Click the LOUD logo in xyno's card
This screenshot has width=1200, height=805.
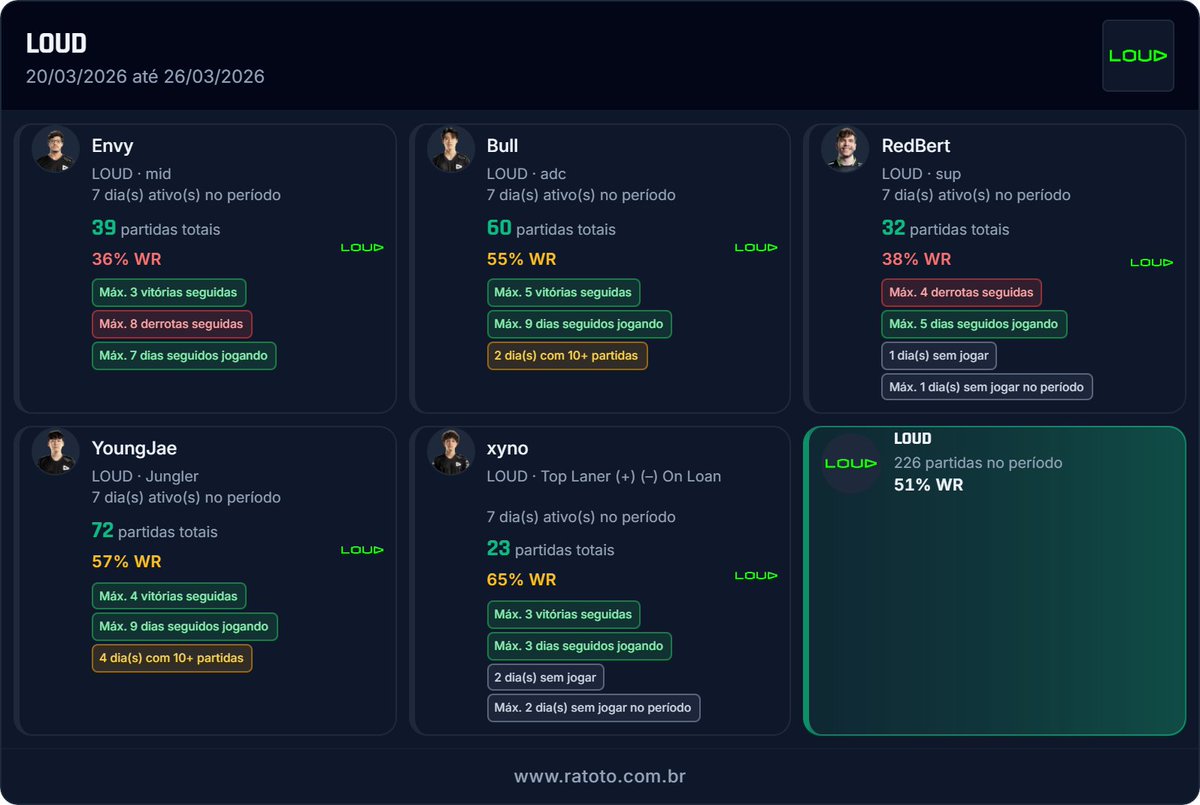pyautogui.click(x=756, y=575)
